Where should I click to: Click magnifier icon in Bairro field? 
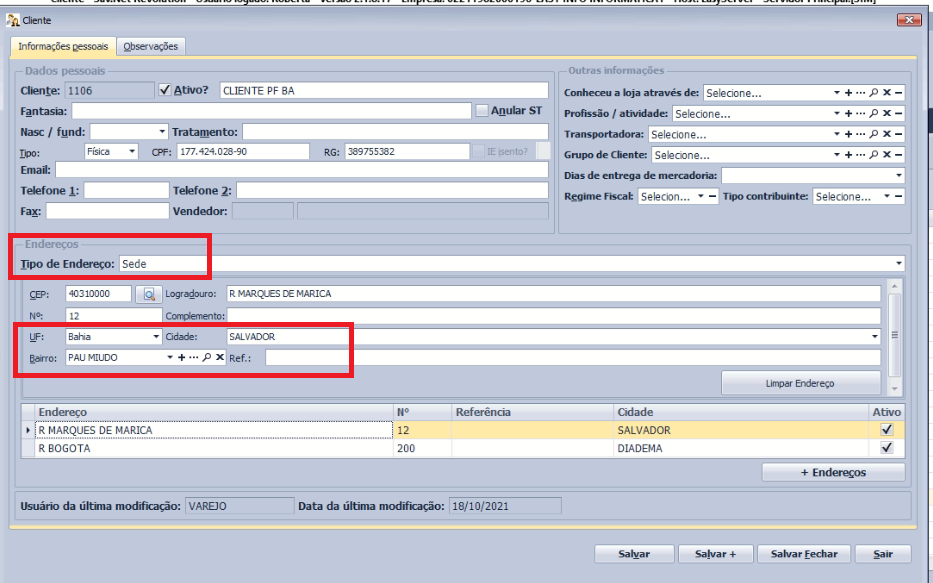click(x=206, y=357)
